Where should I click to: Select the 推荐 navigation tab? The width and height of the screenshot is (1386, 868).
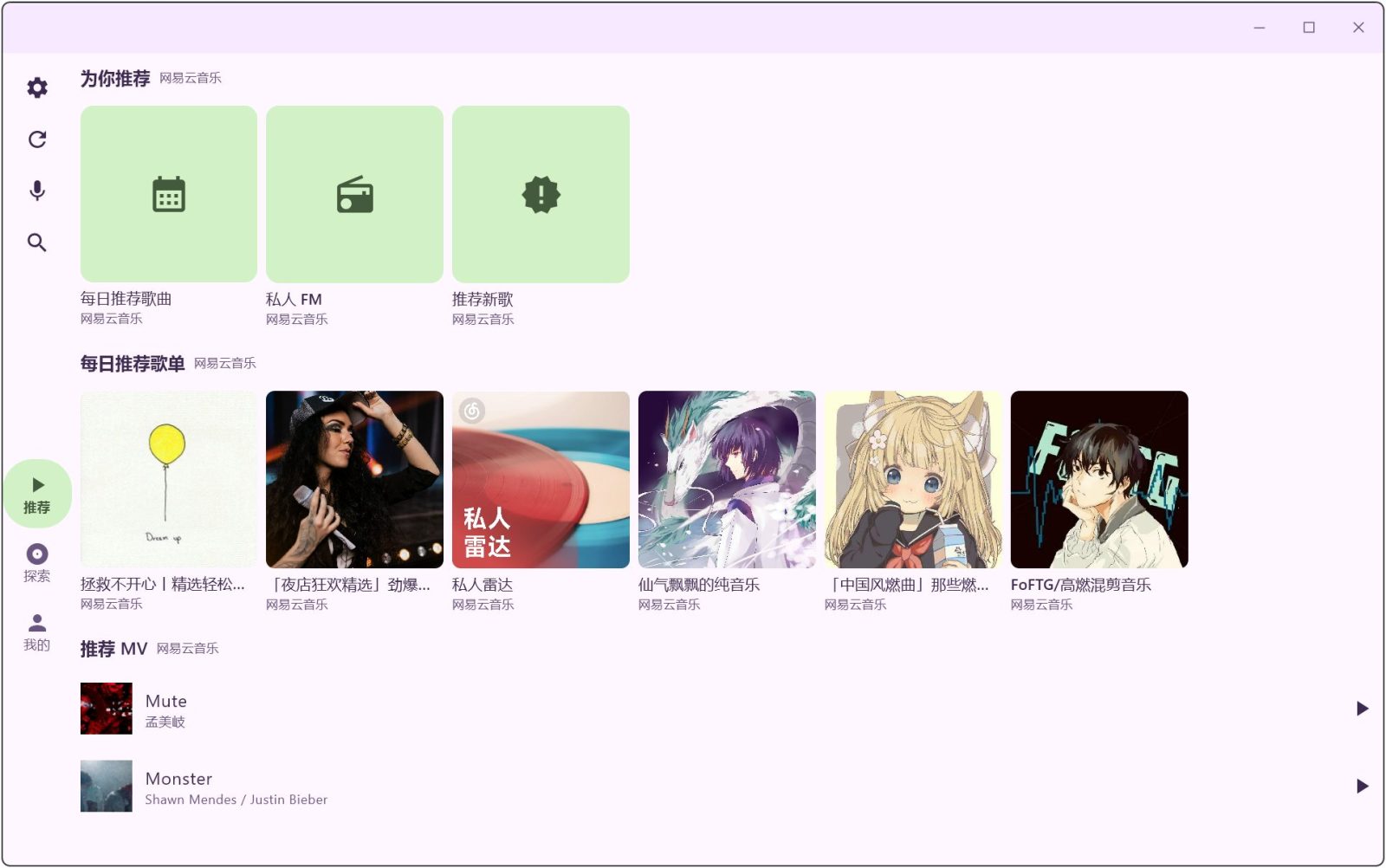click(x=36, y=495)
